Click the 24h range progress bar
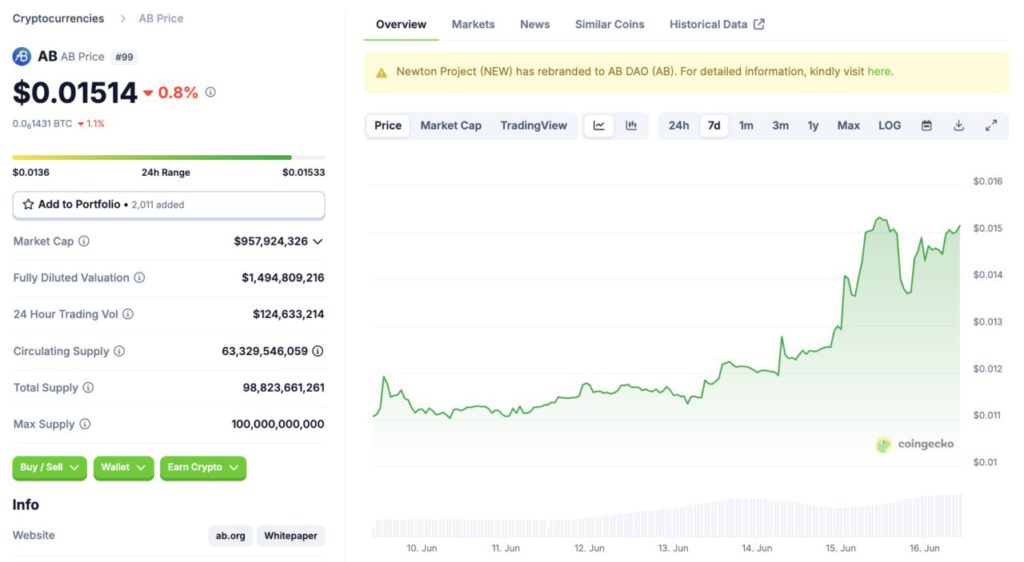The image size is (1024, 562). pos(168,157)
